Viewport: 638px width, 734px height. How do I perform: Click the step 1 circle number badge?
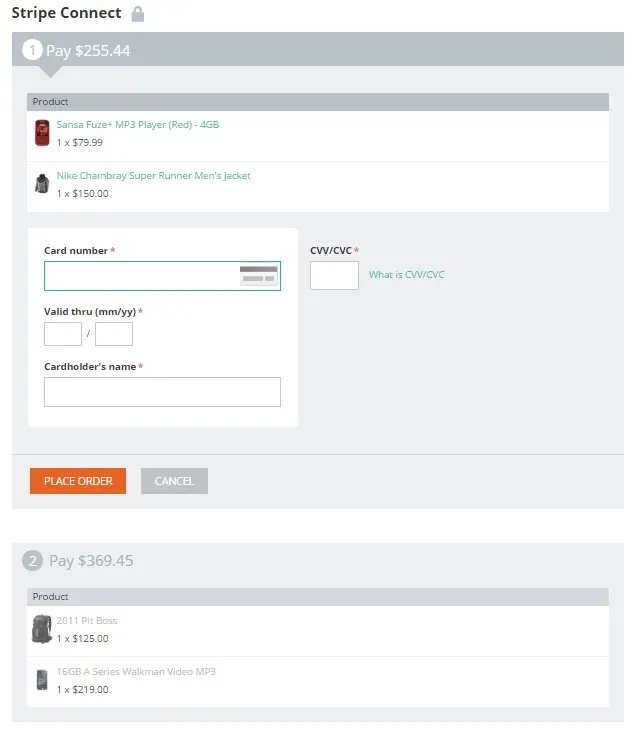coord(33,50)
